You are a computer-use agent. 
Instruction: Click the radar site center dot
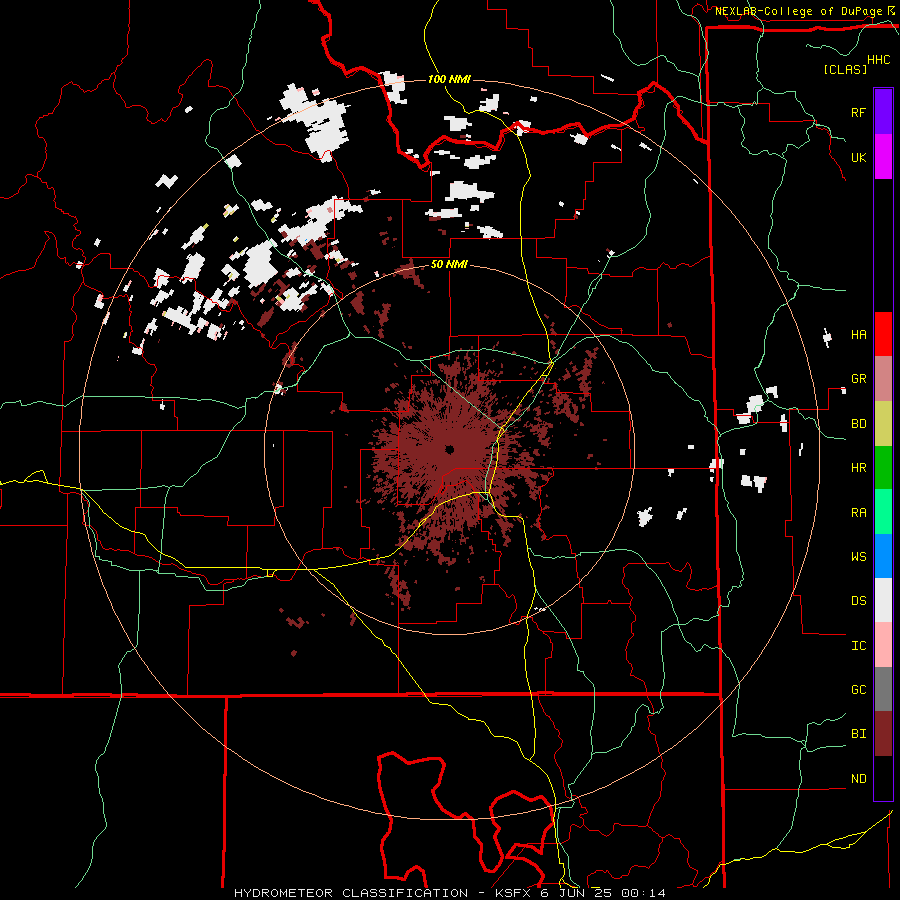(x=449, y=449)
